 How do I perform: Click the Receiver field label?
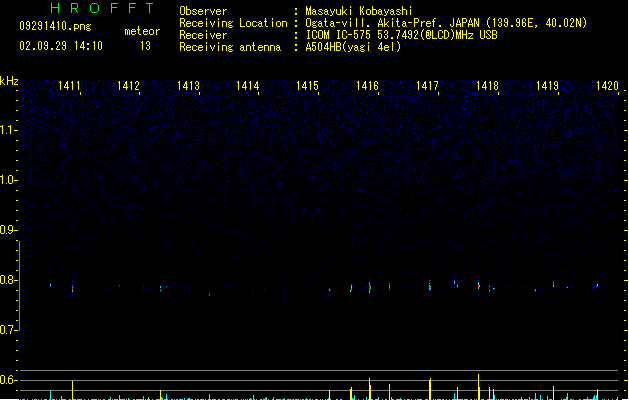(x=203, y=35)
